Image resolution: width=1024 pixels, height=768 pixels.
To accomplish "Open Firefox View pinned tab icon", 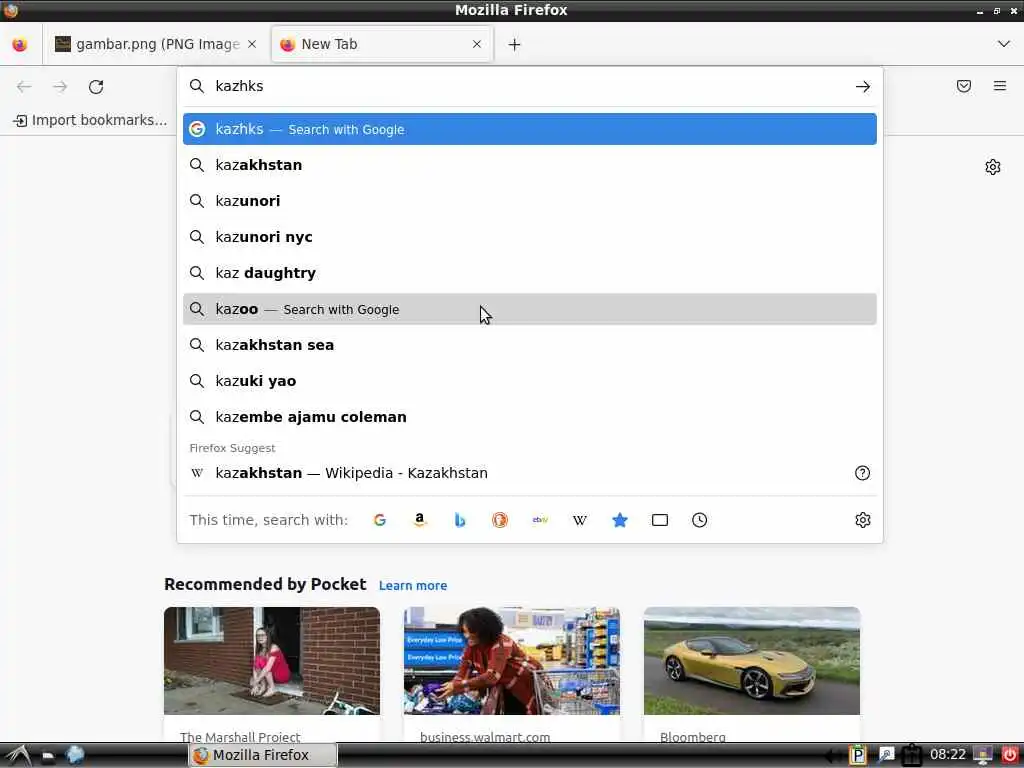I will (x=20, y=44).
